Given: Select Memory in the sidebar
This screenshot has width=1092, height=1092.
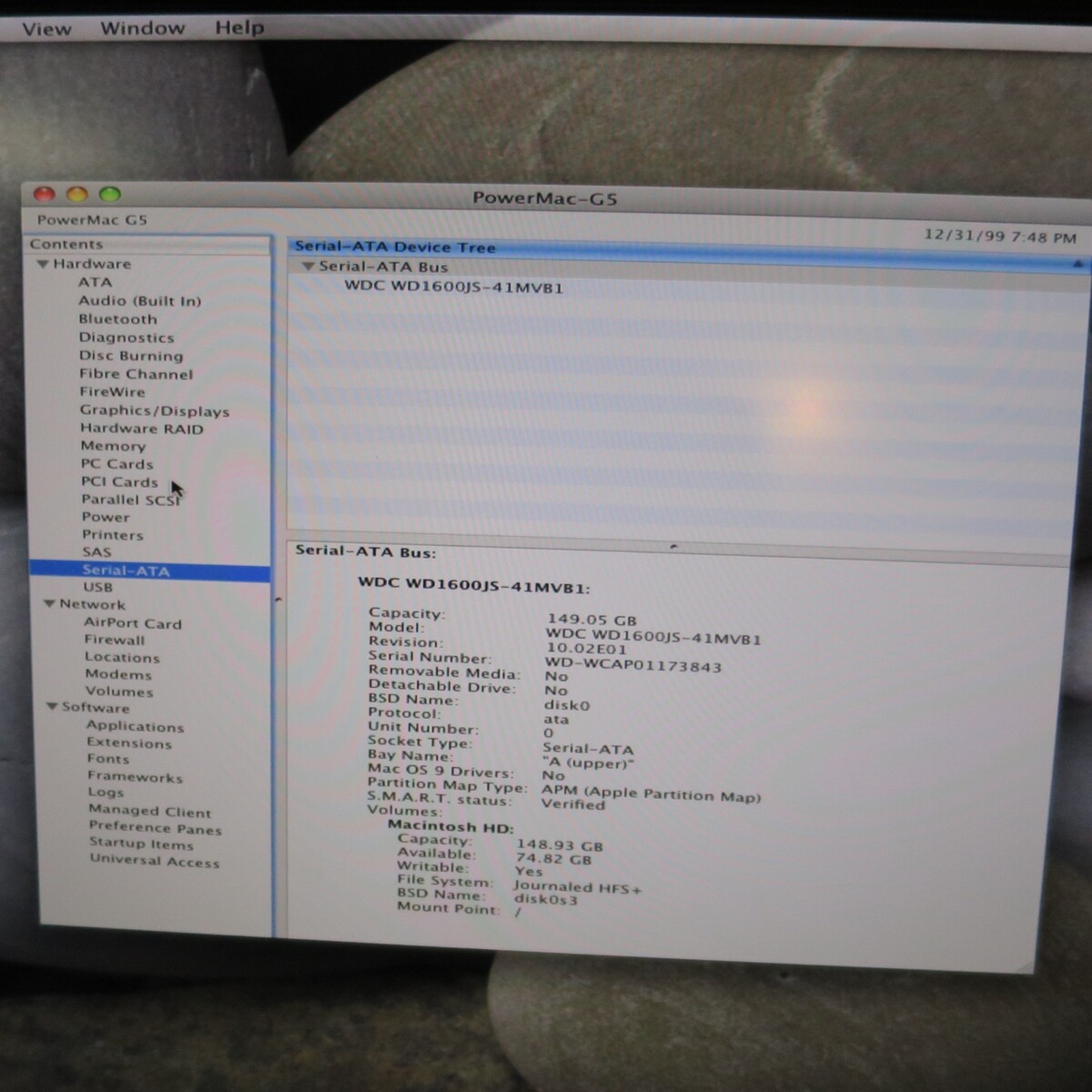Looking at the screenshot, I should coord(113,446).
